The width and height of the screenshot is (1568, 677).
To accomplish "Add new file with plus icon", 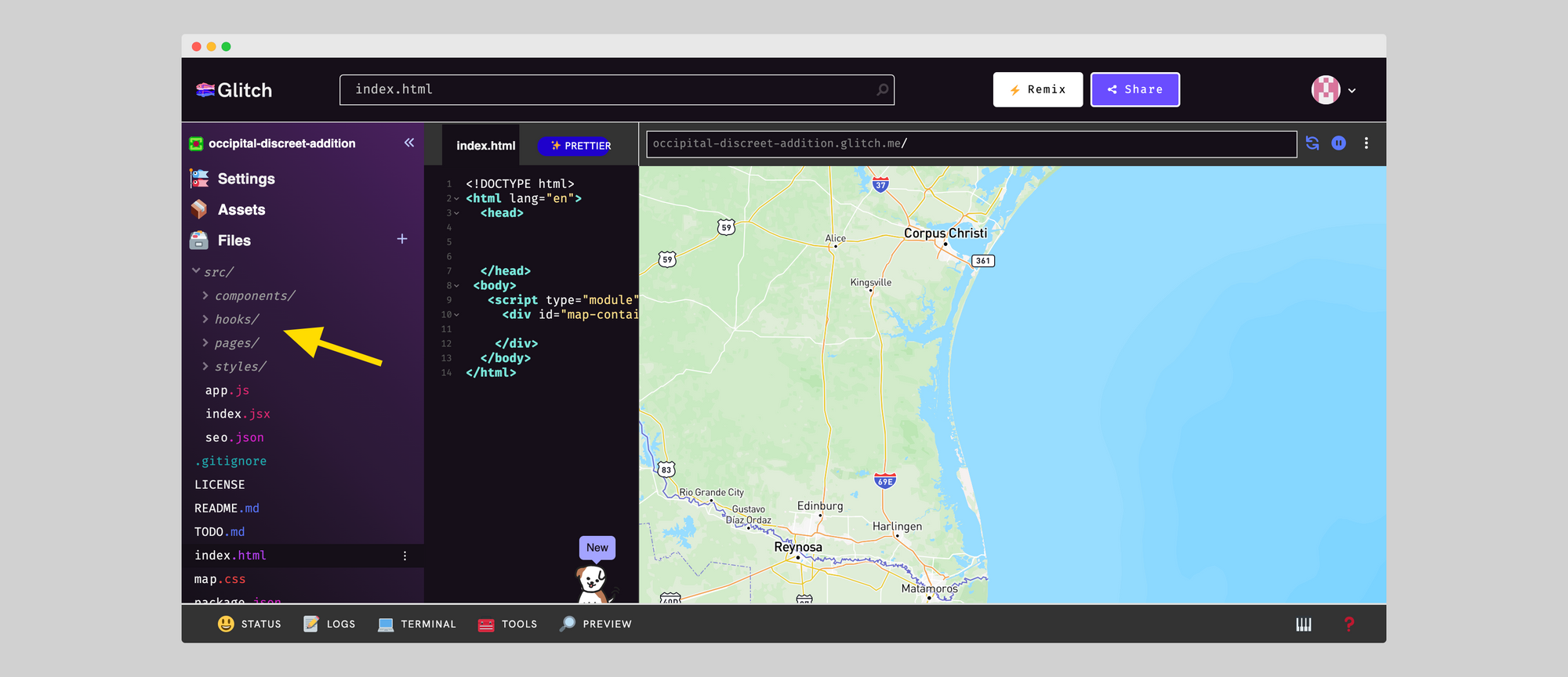I will [x=402, y=239].
